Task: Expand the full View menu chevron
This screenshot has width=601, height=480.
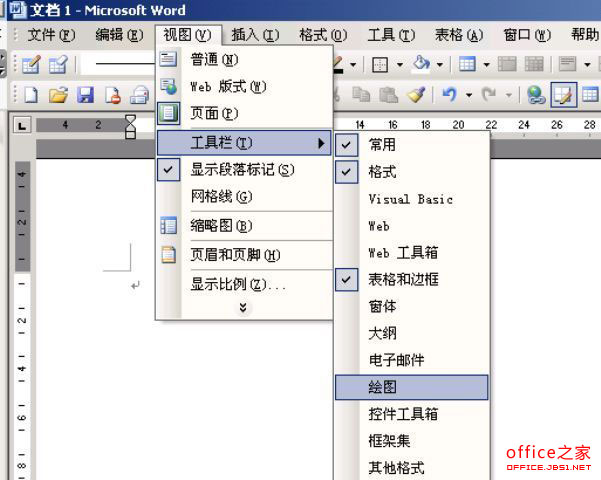Action: click(243, 307)
